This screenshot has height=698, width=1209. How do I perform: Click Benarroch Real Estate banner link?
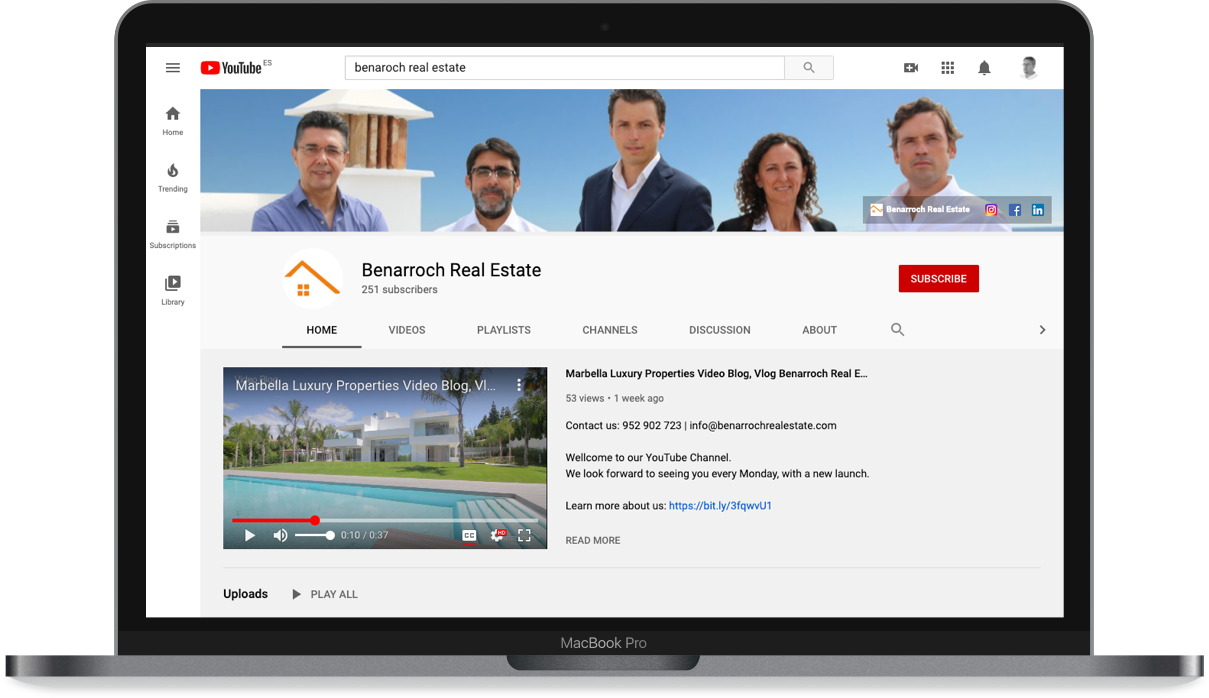[920, 210]
